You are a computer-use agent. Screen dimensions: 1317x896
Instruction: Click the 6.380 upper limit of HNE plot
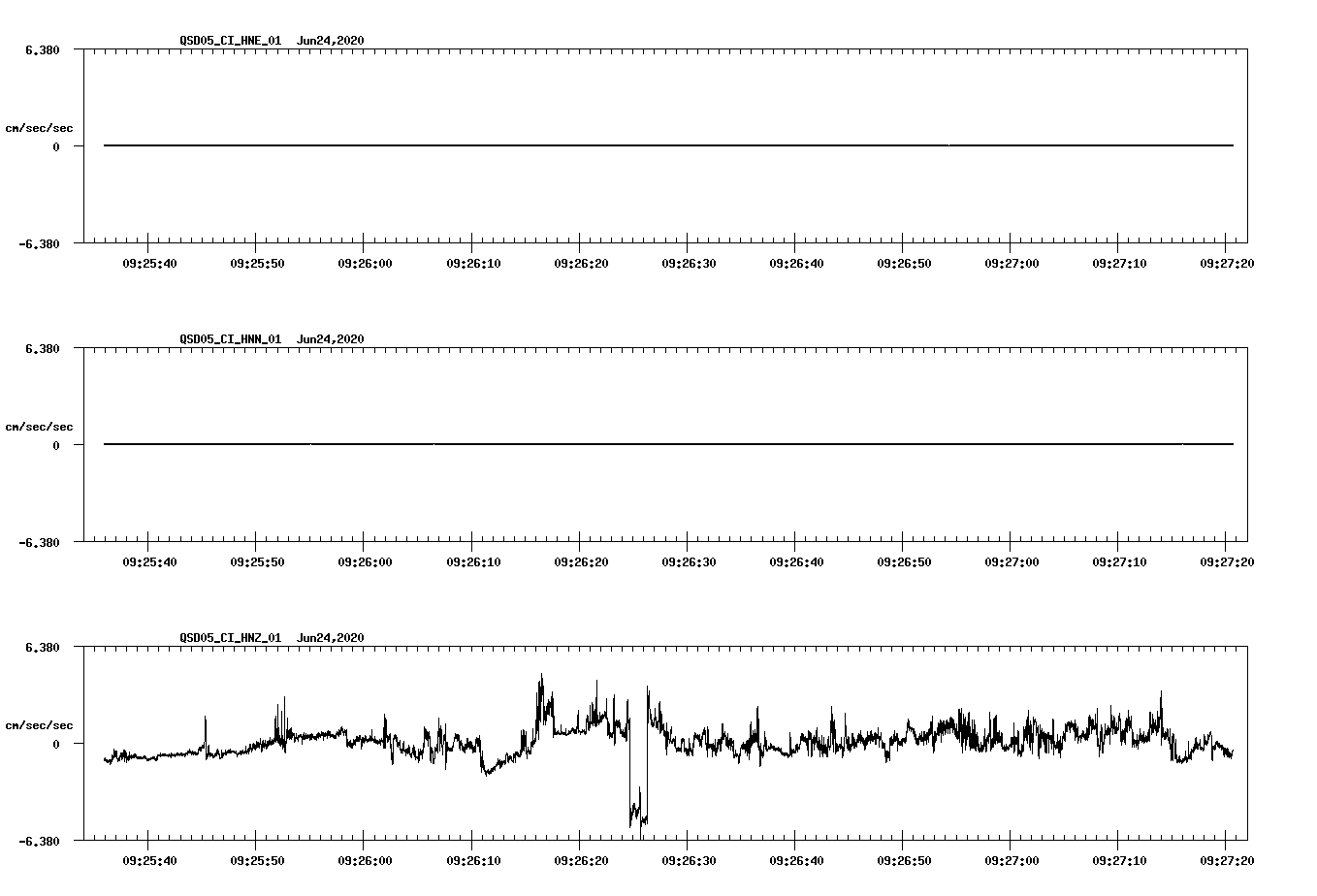[43, 49]
